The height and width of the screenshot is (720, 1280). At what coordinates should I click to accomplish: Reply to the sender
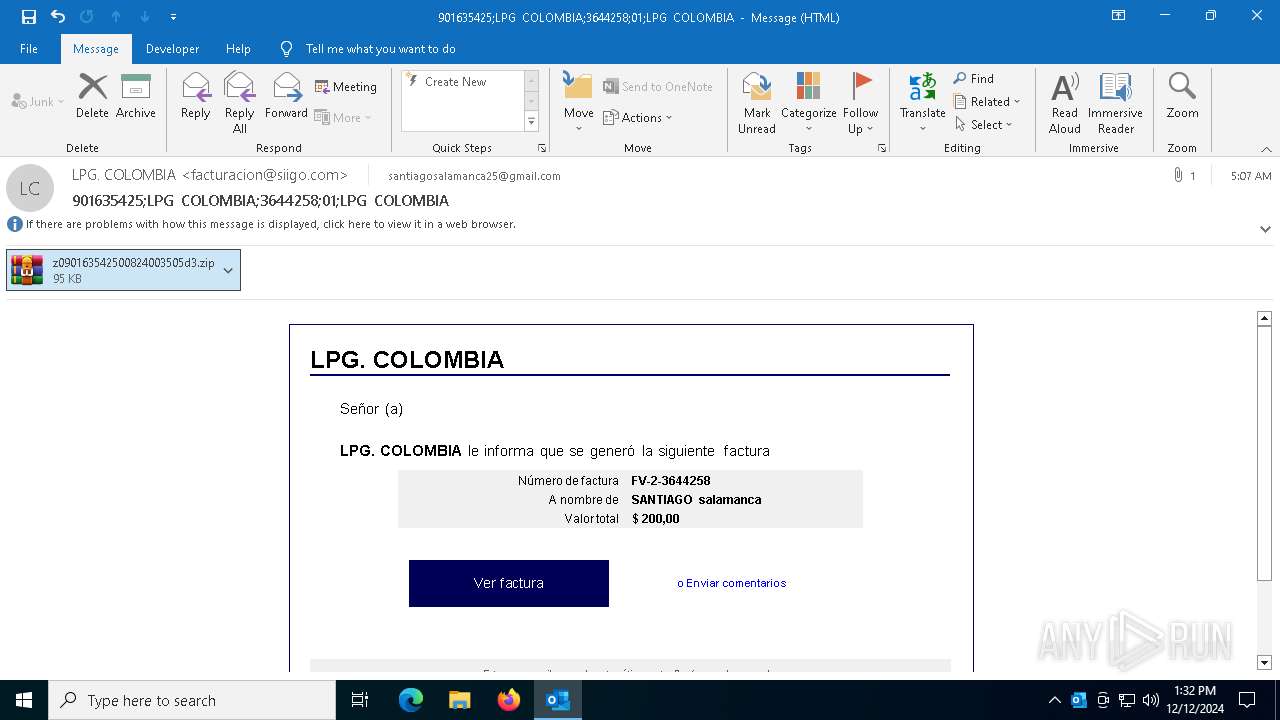point(196,96)
